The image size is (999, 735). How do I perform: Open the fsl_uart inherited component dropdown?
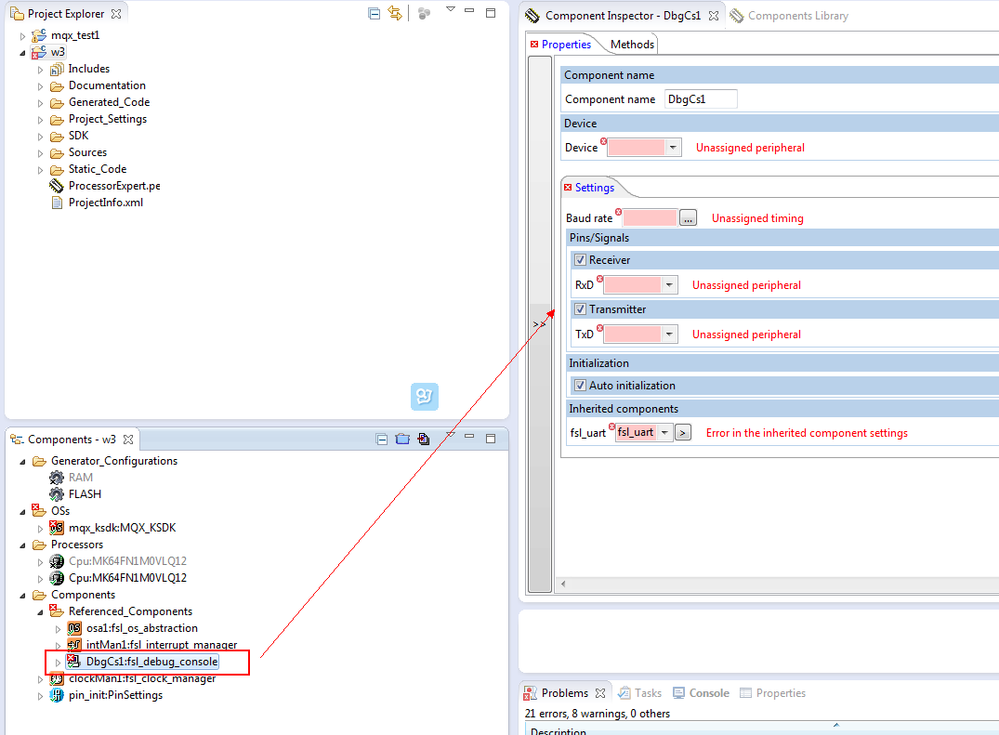click(665, 432)
